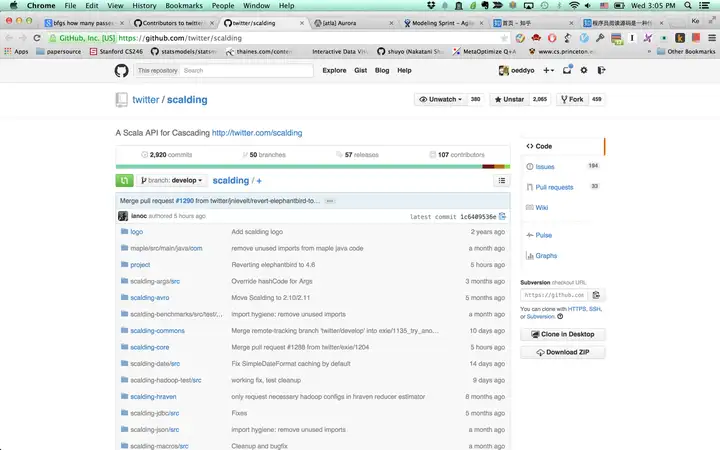Screen dimensions: 720x450
Task: Reload the page in Chrome
Action: [37, 38]
